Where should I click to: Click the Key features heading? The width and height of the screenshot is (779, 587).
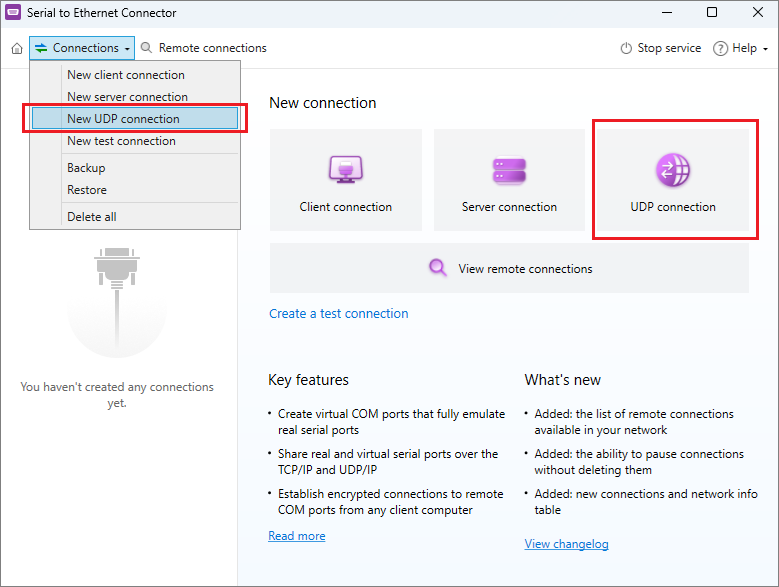pyautogui.click(x=309, y=380)
